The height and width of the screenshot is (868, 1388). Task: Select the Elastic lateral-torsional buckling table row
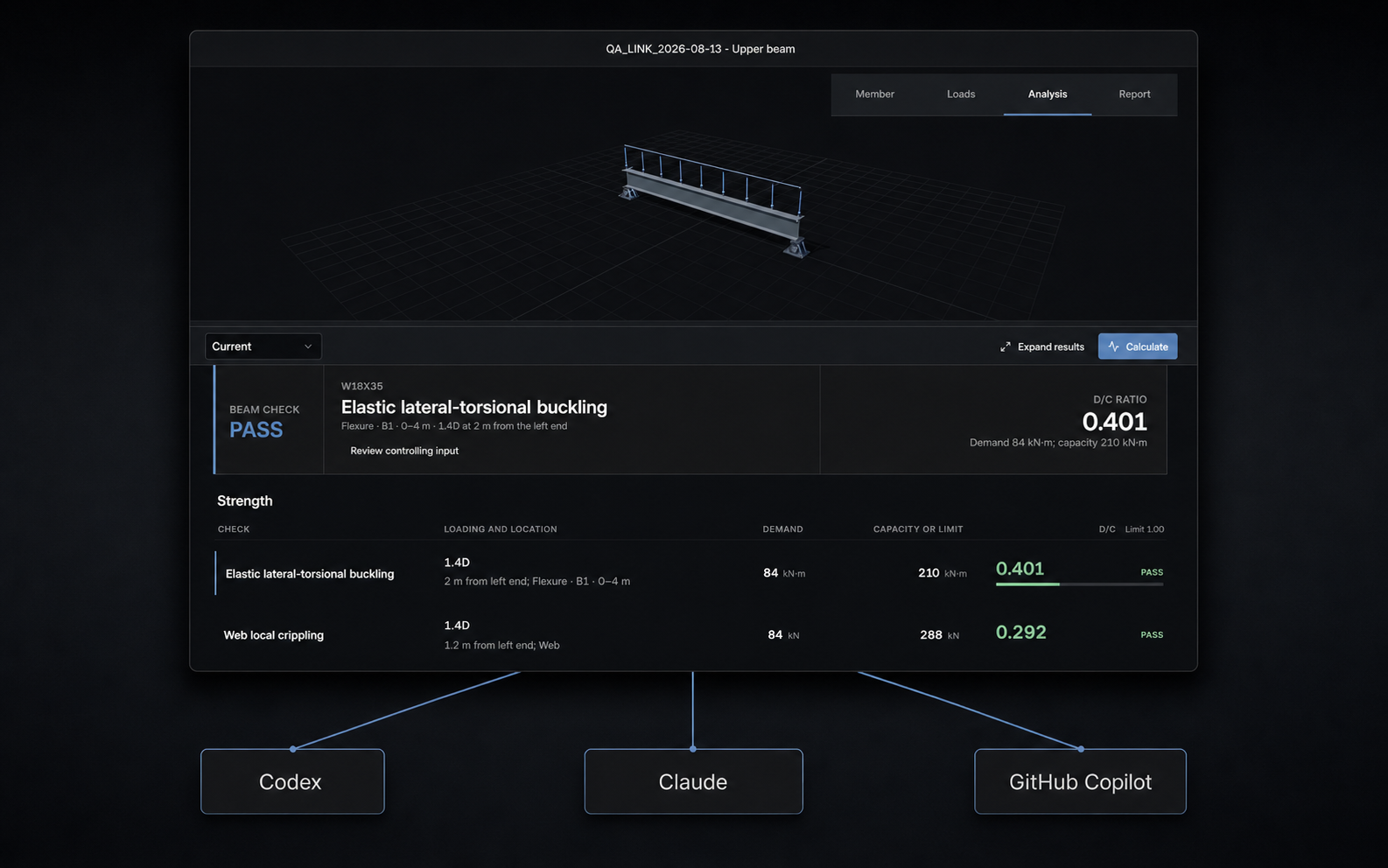click(x=690, y=573)
